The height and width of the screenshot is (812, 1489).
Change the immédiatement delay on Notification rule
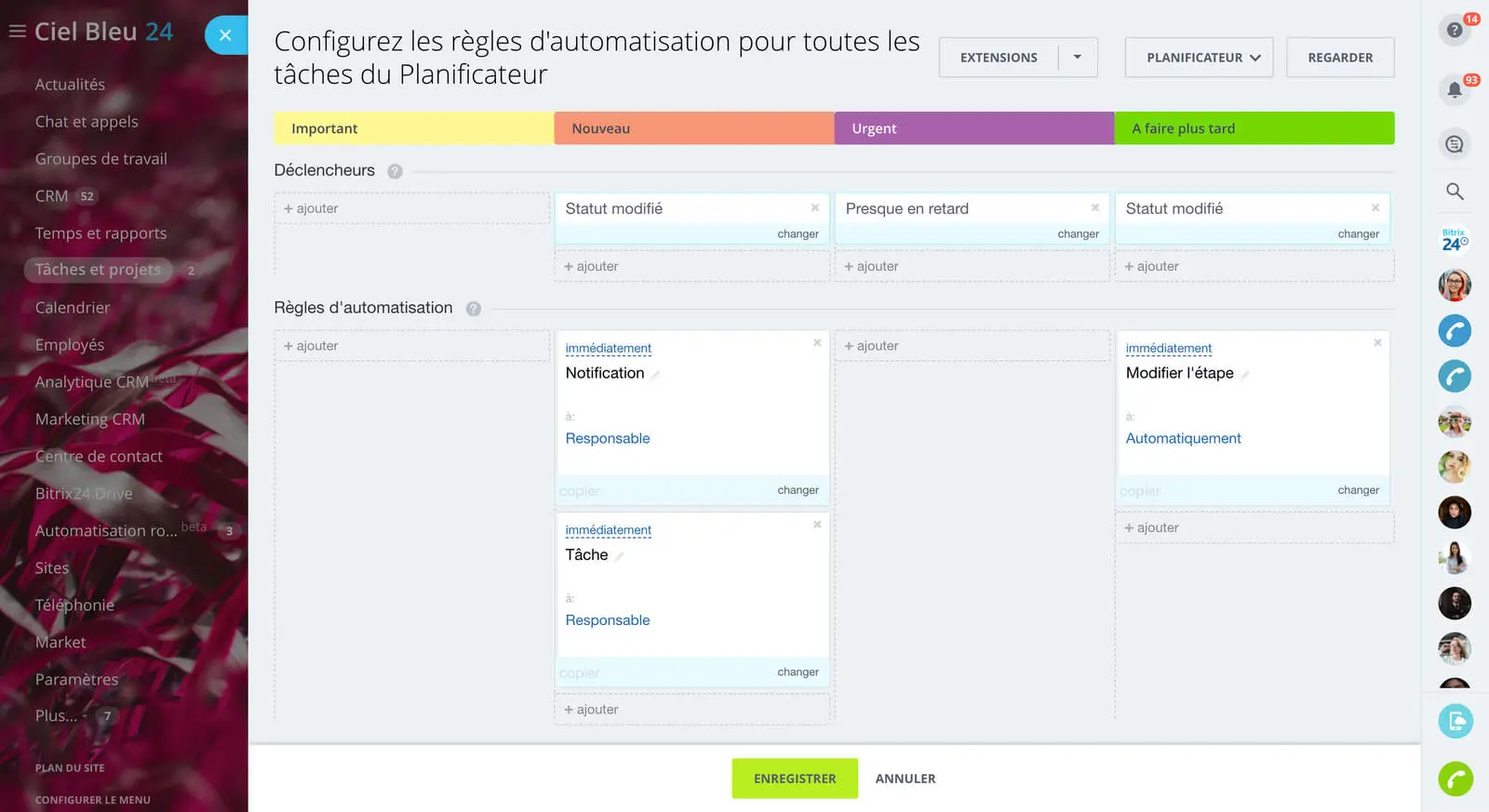tap(608, 348)
